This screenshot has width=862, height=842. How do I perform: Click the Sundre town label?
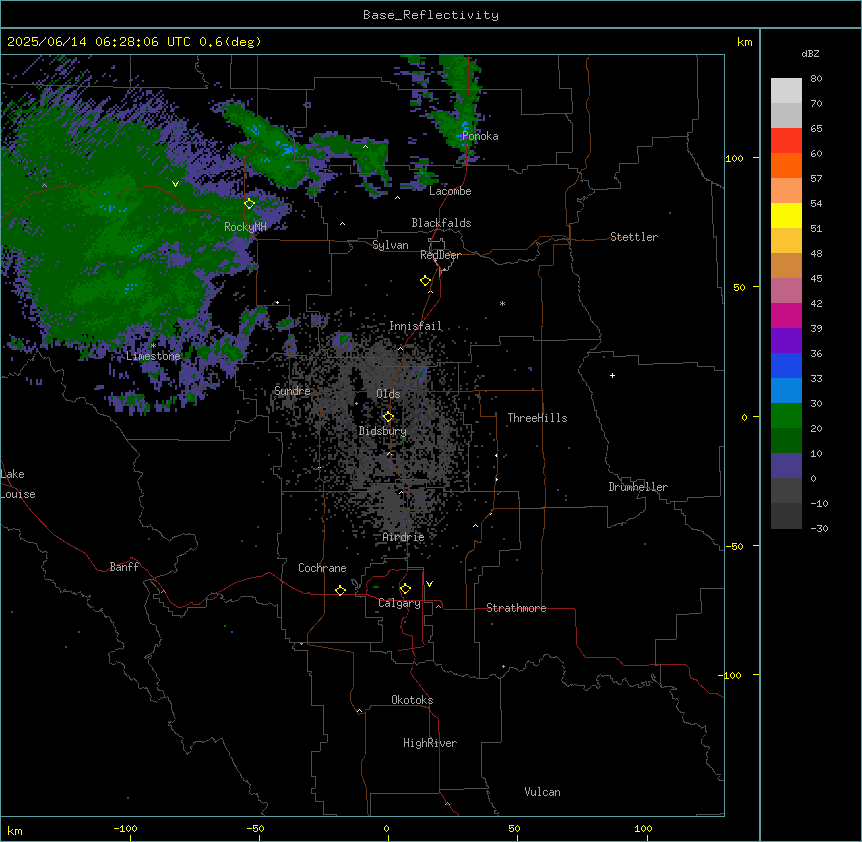point(292,391)
